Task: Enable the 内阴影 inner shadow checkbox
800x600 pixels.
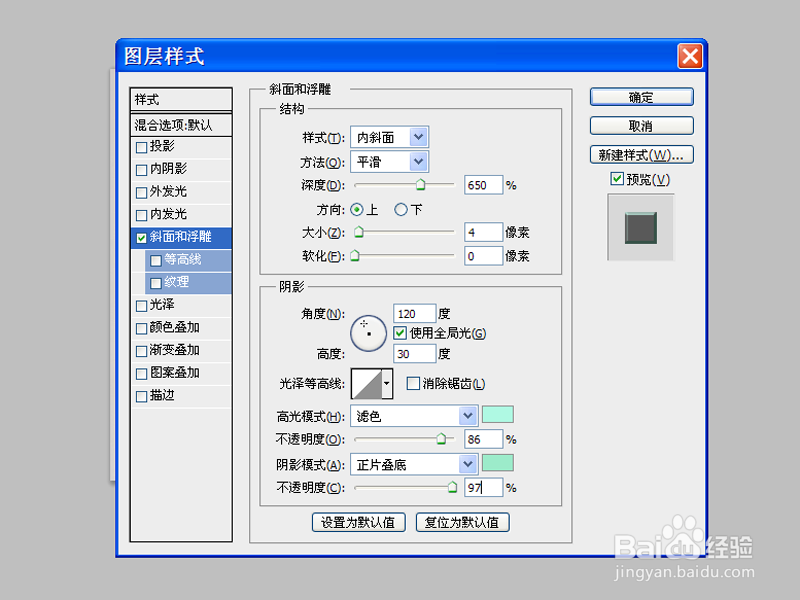Action: coord(141,170)
